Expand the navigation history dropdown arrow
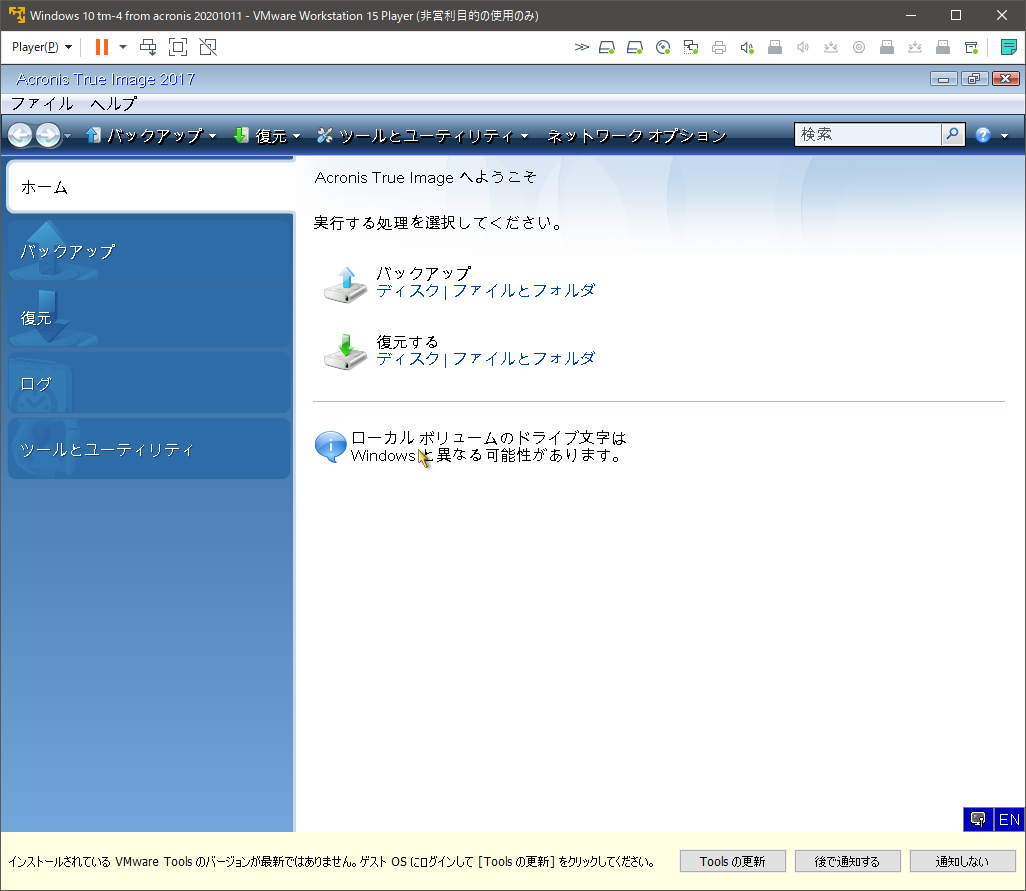 (67, 136)
